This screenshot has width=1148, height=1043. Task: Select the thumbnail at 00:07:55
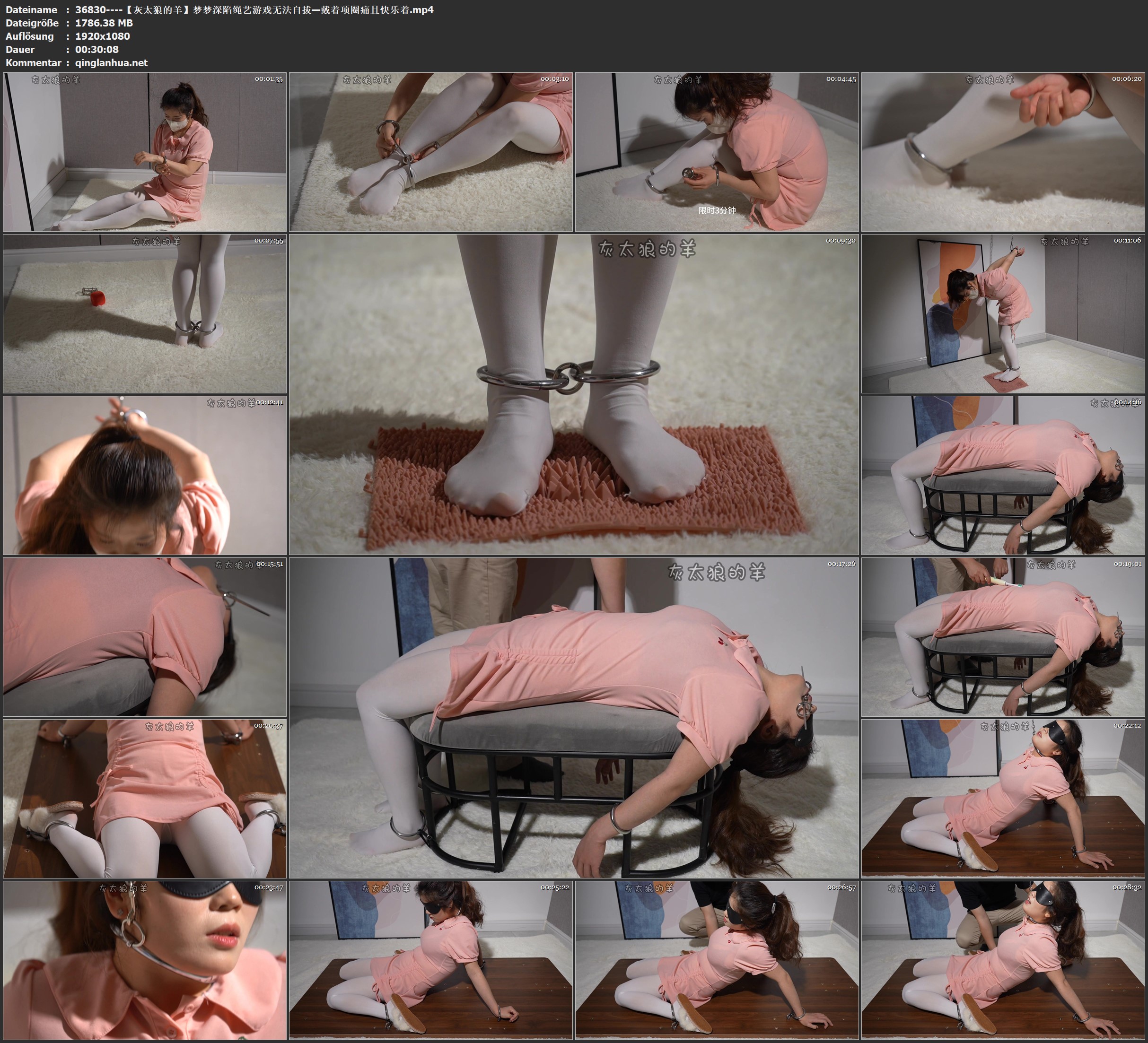point(145,313)
